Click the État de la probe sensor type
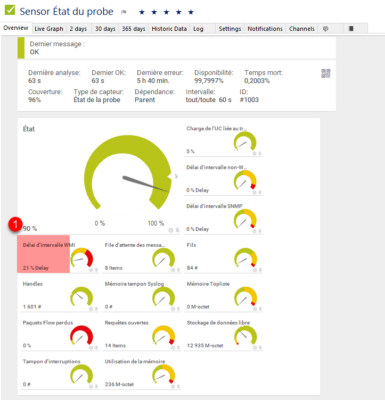 [97, 100]
